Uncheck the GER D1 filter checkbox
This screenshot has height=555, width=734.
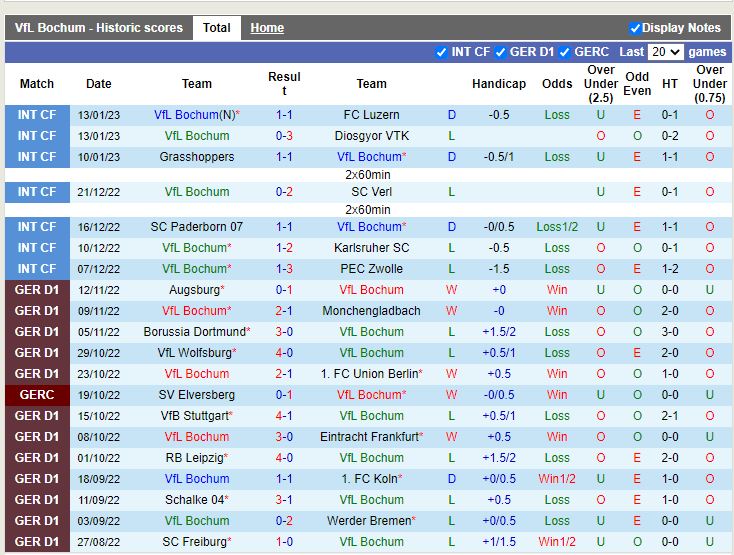(501, 52)
